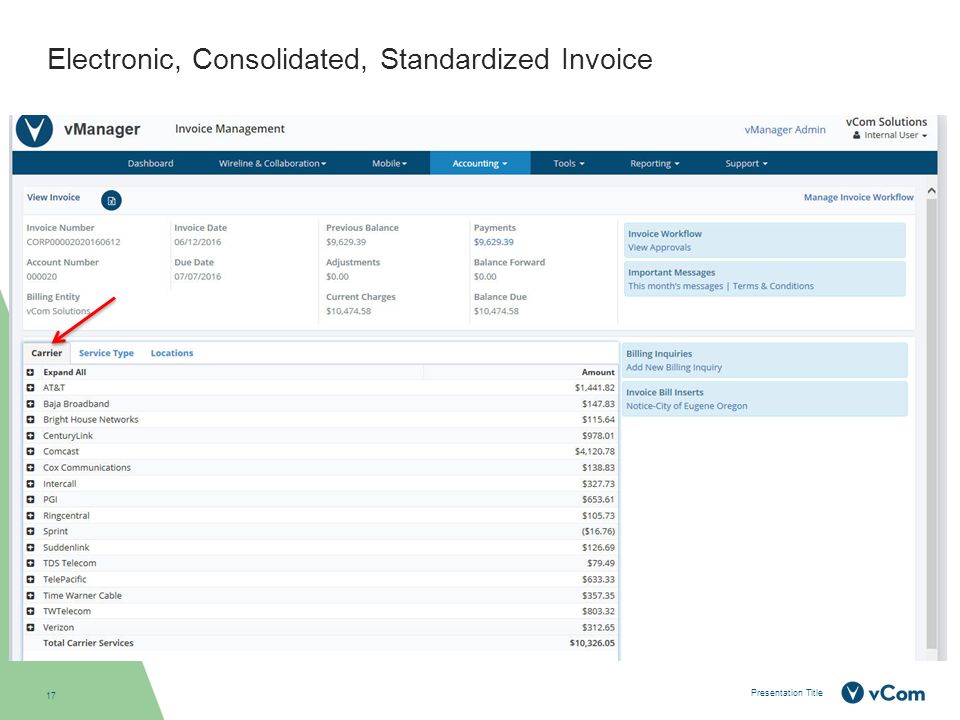
Task: Expand the Verizon carrier row
Action: (x=30, y=628)
